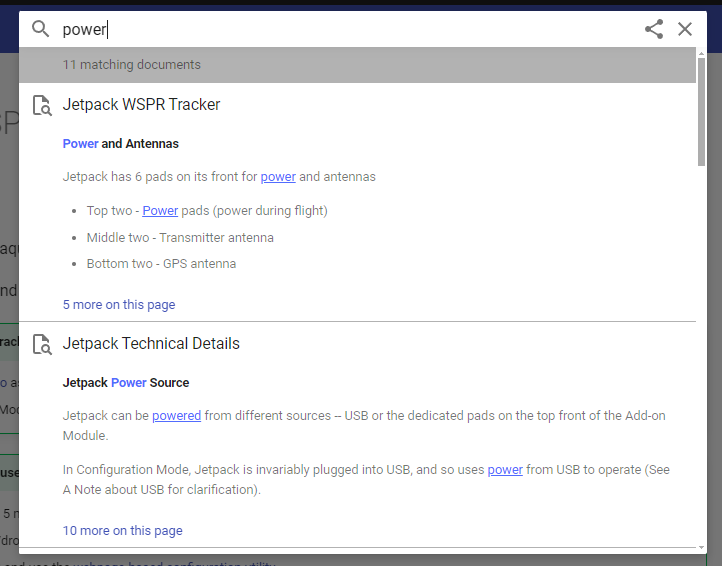The height and width of the screenshot is (566, 722).
Task: Click the underlined "powered" link
Action: 177,416
